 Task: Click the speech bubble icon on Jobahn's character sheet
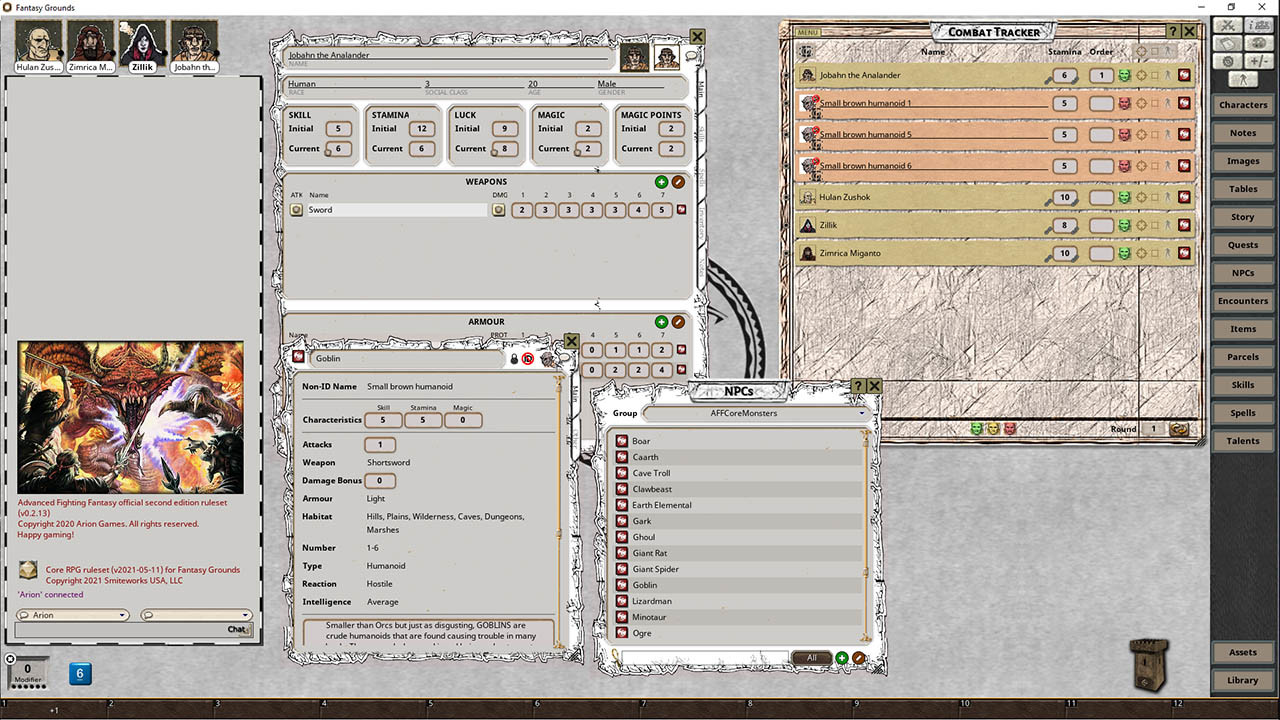(x=693, y=57)
